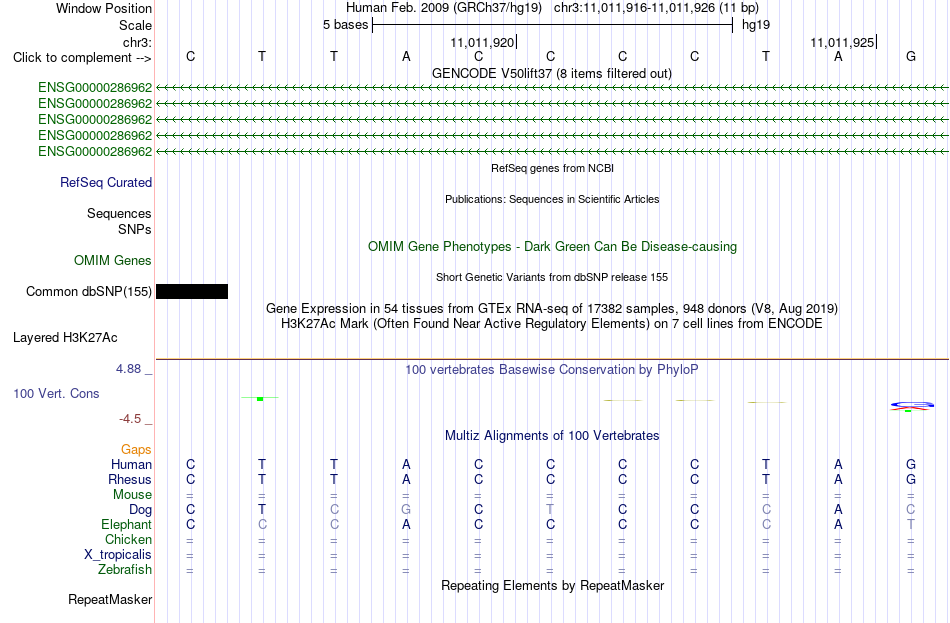Click 'Publications: Sequences in Scientific Articles' title
The image size is (950, 623).
pos(552,199)
